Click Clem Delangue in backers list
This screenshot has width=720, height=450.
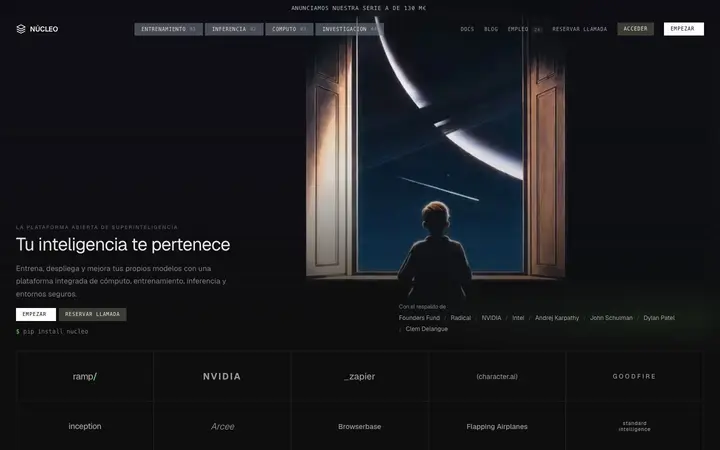(x=427, y=329)
